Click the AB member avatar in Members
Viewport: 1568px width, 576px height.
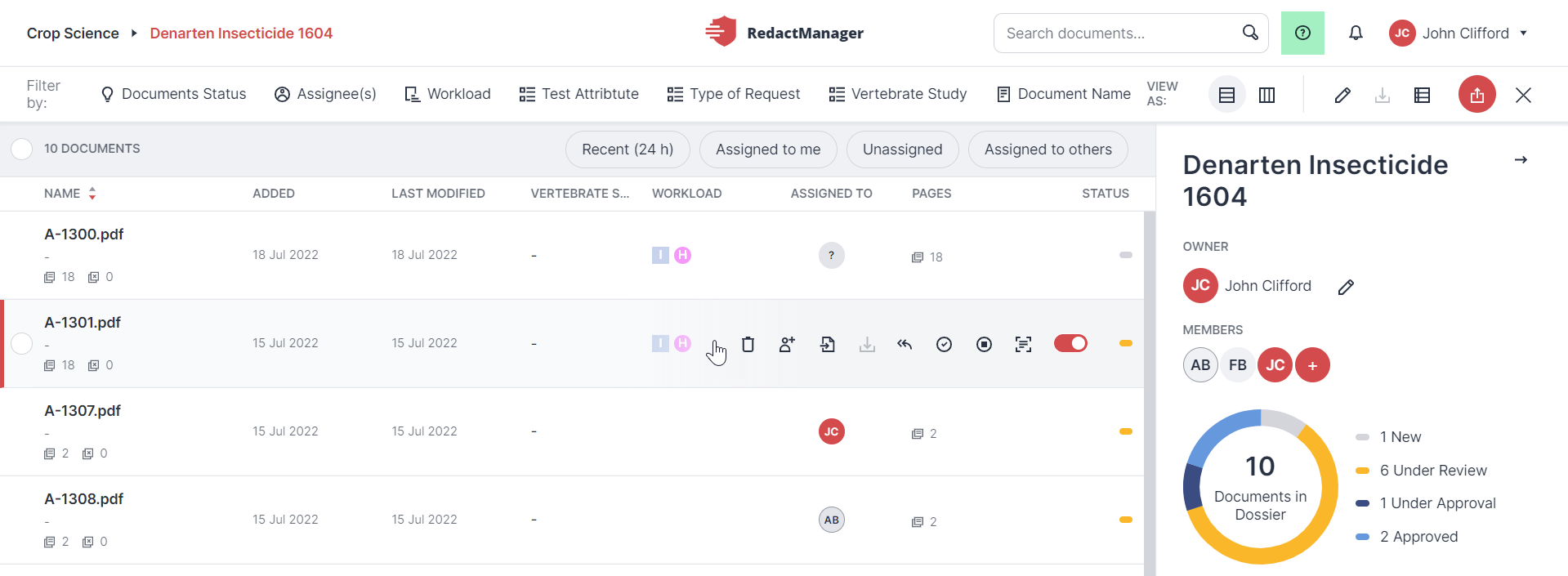[1200, 365]
